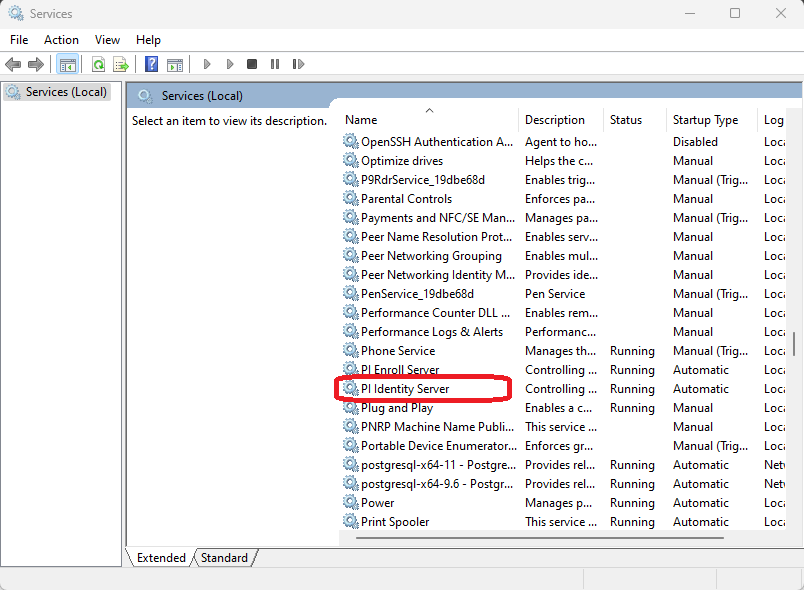Select the Plug and Play service

pyautogui.click(x=397, y=408)
